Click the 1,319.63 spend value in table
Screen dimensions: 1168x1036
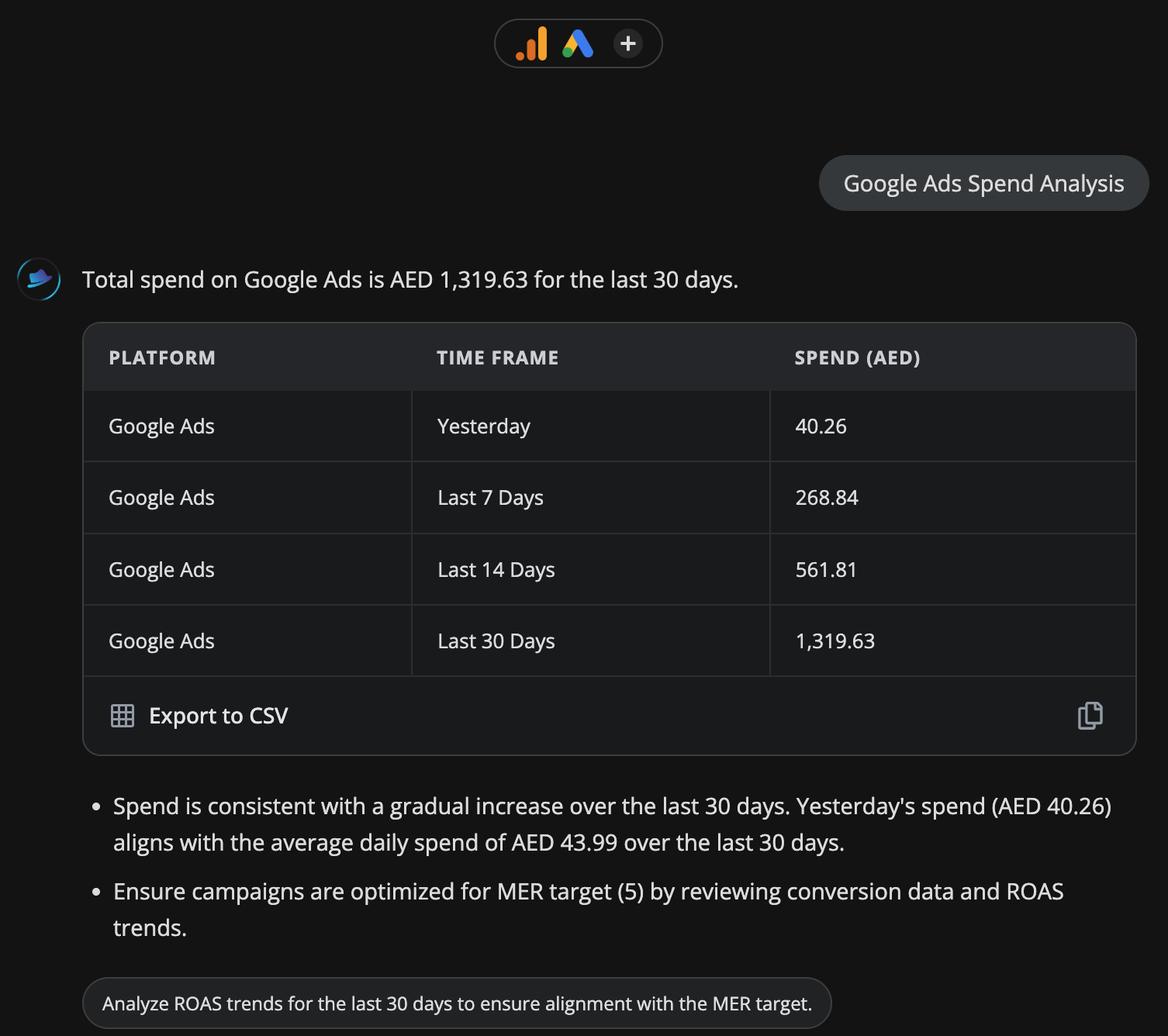(835, 641)
